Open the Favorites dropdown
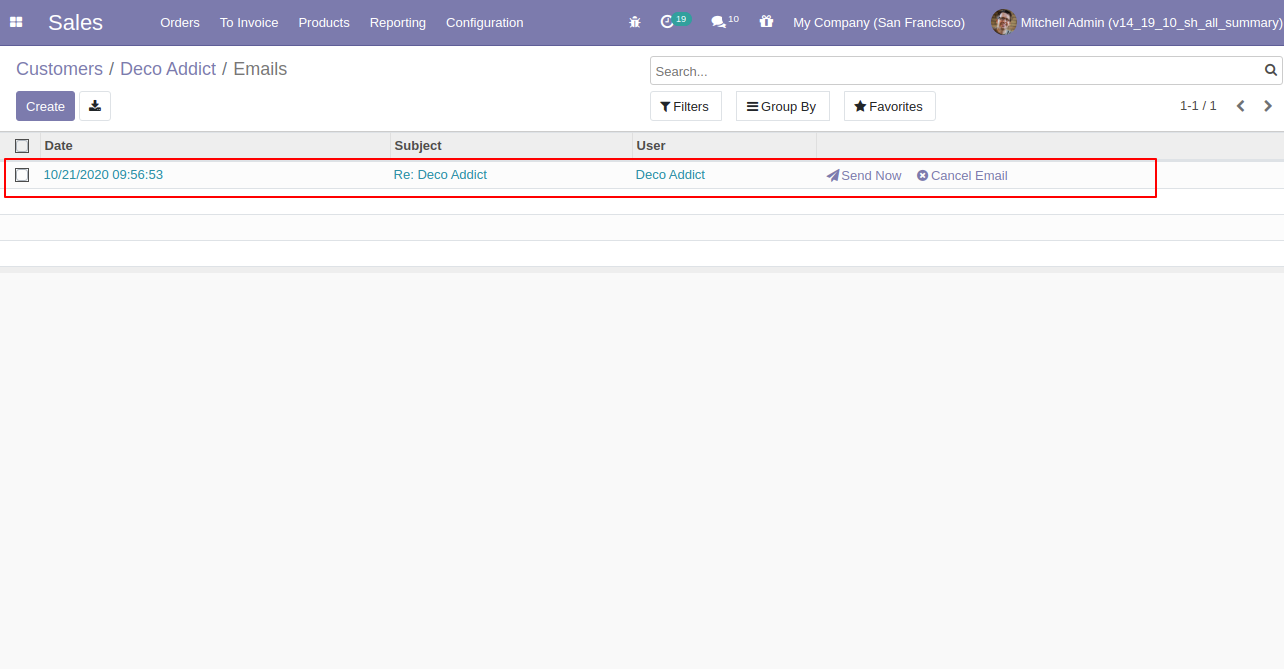This screenshot has height=669, width=1284. [889, 106]
